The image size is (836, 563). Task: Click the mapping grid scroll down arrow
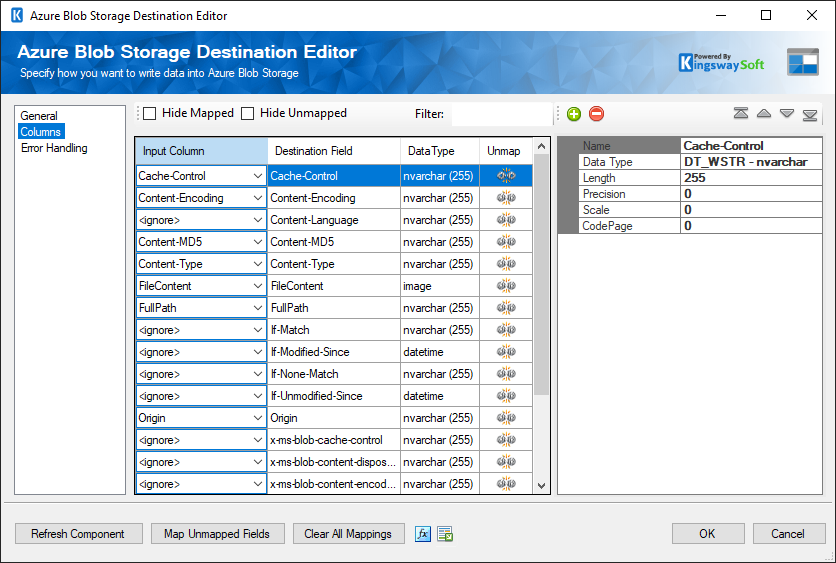(x=542, y=485)
